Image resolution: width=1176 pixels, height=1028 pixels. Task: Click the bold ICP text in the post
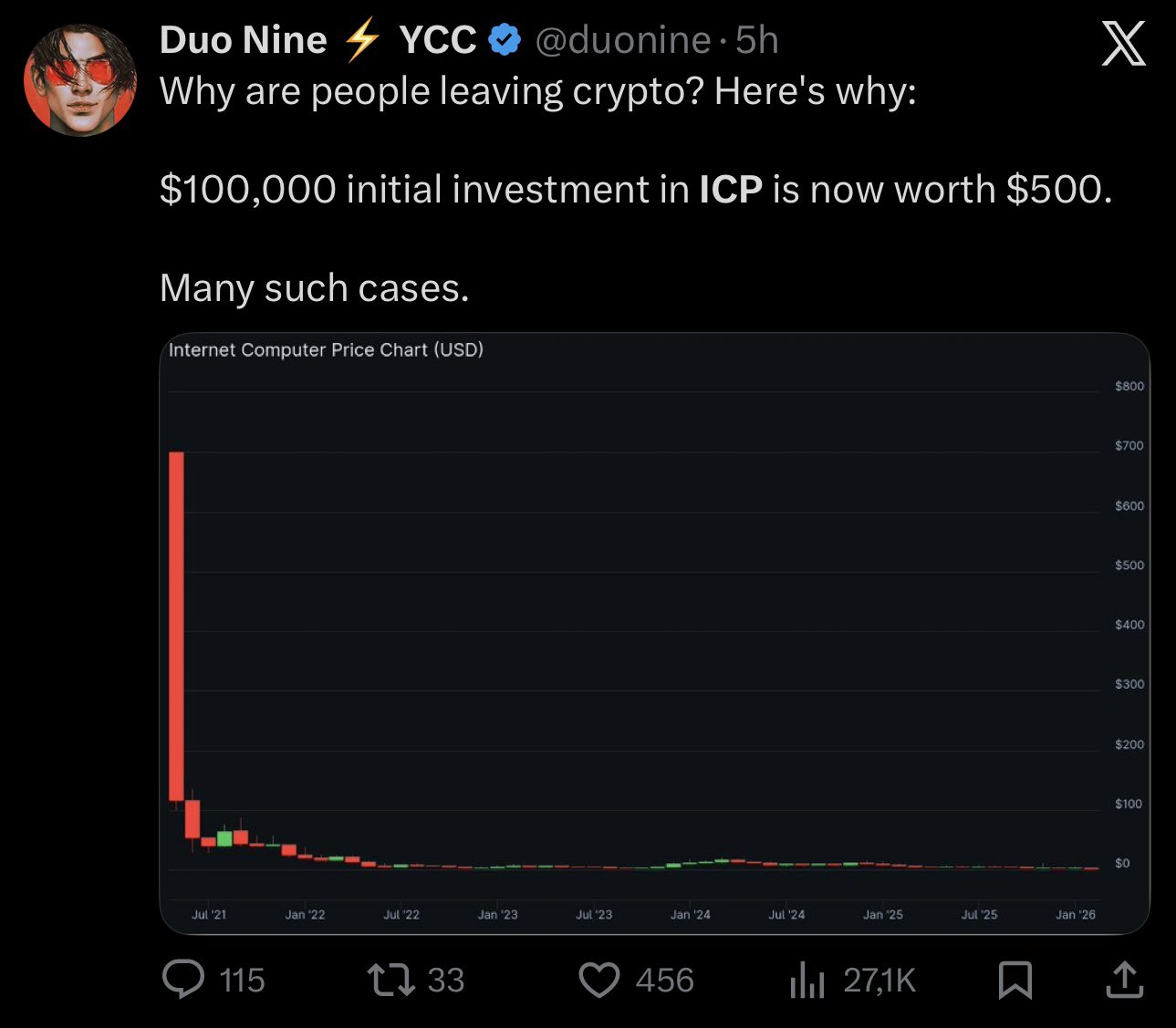click(x=731, y=189)
